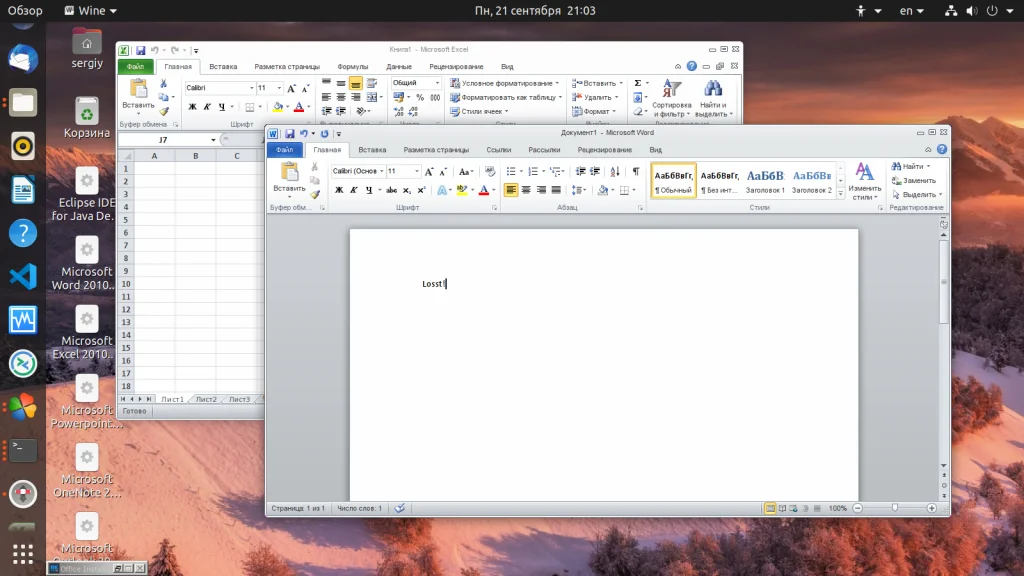This screenshot has width=1024, height=576.
Task: Toggle strikethrough formatting in Word
Action: tap(391, 190)
